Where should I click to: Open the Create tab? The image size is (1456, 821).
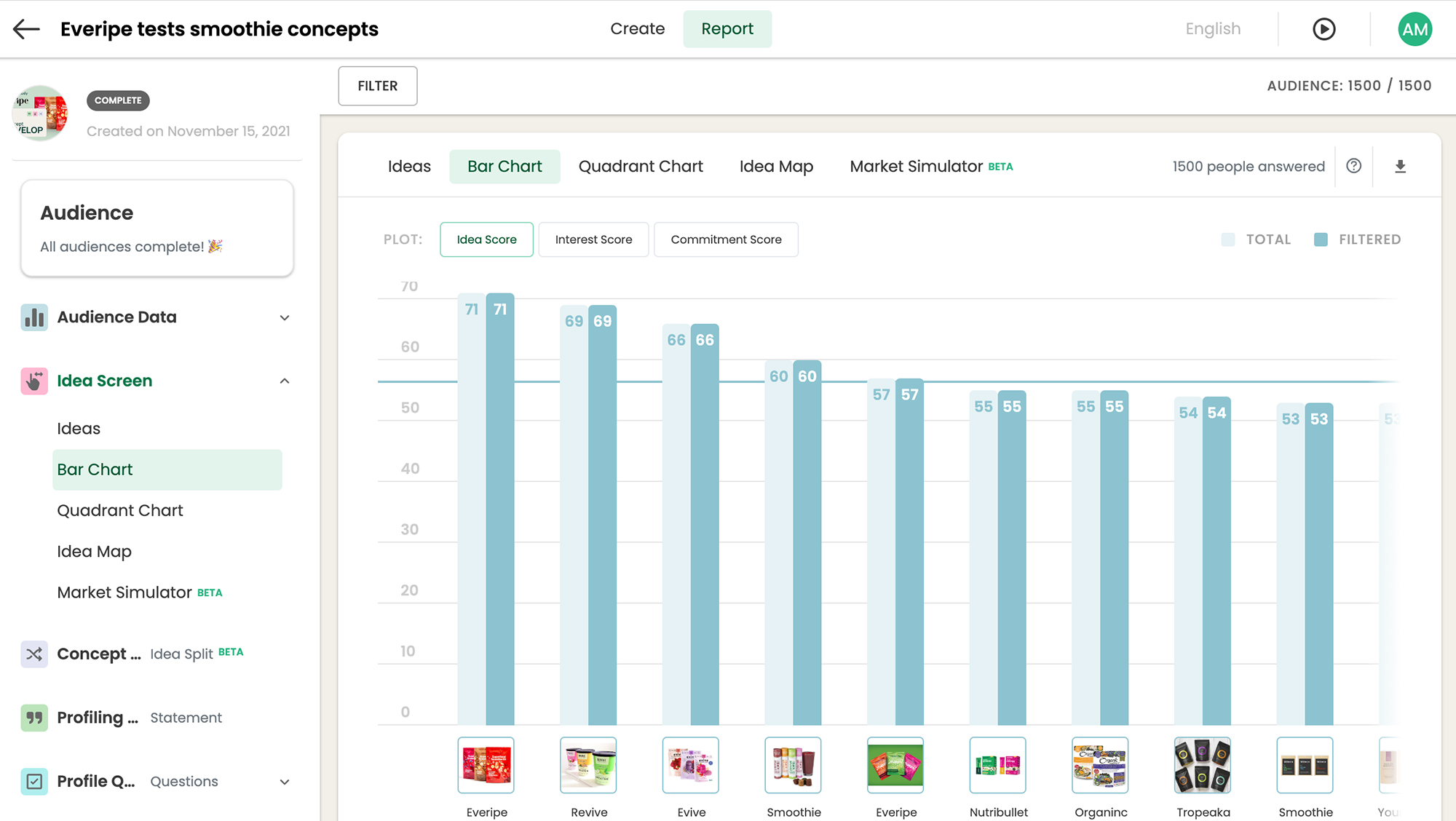point(637,29)
